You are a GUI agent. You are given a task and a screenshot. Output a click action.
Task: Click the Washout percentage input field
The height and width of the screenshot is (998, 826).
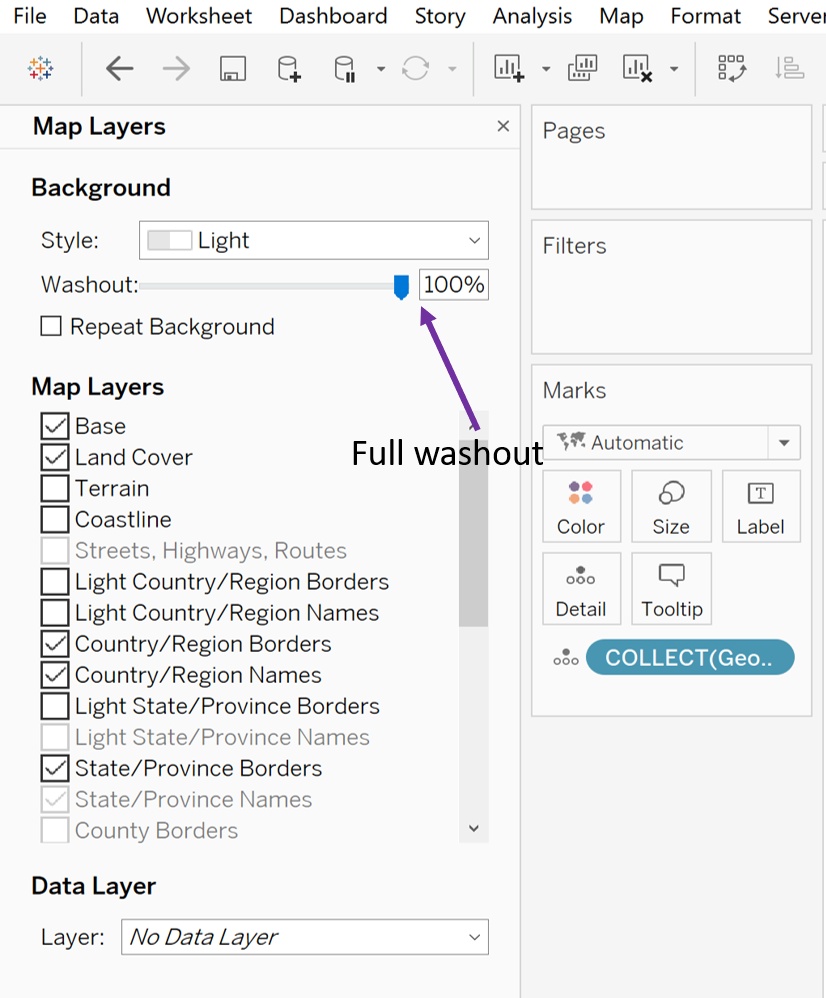coord(454,285)
